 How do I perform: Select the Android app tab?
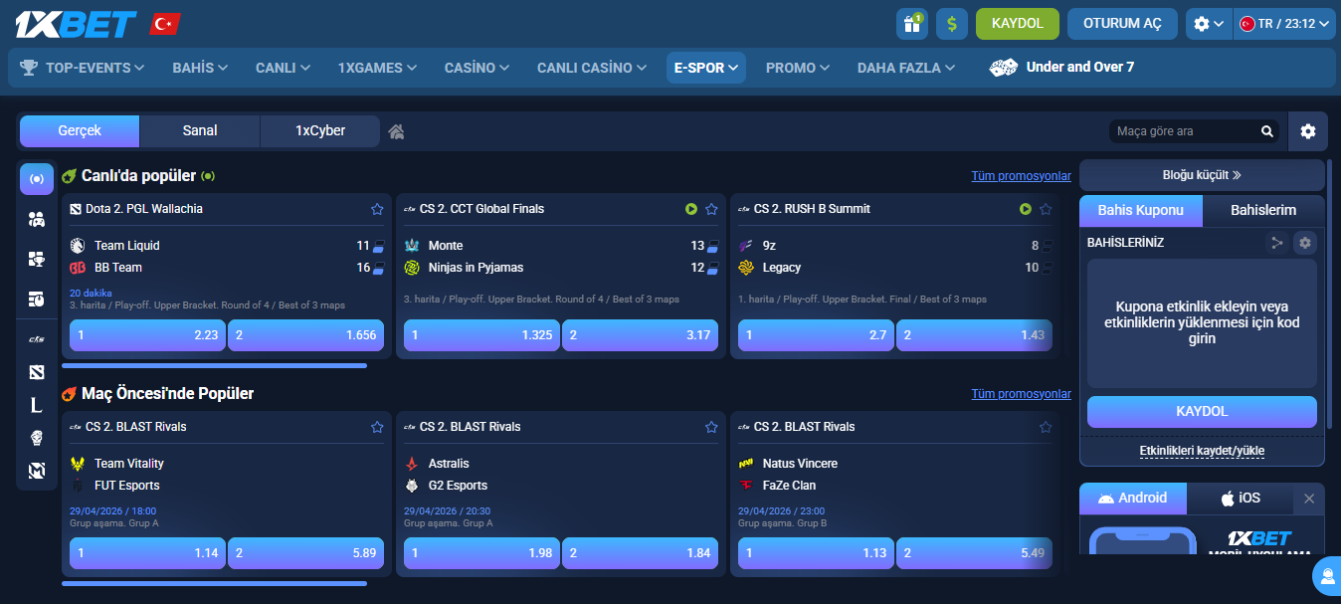[x=1133, y=498]
